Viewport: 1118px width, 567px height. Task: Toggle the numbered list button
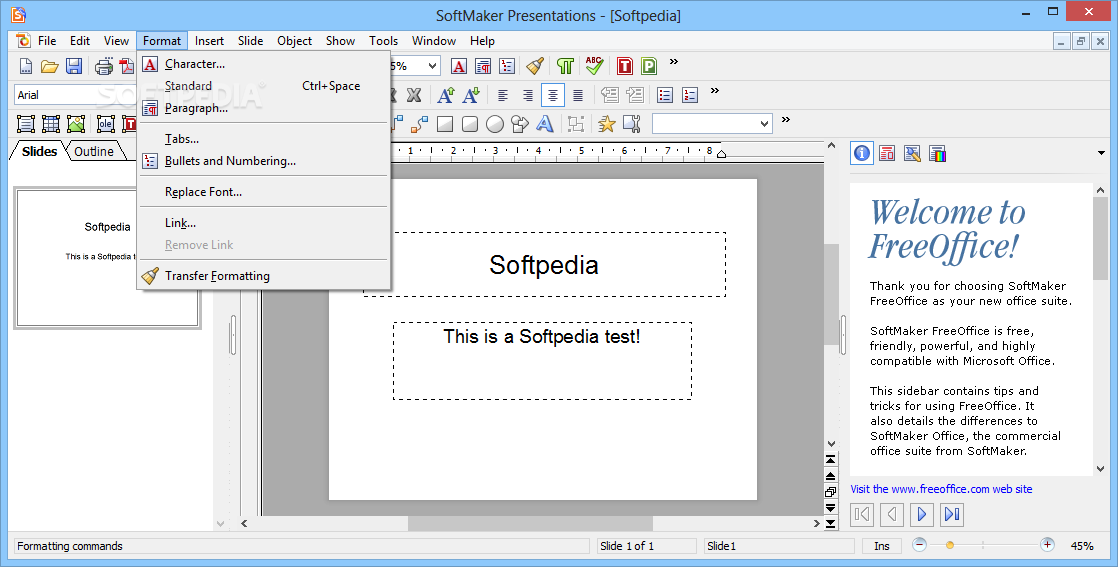[689, 95]
